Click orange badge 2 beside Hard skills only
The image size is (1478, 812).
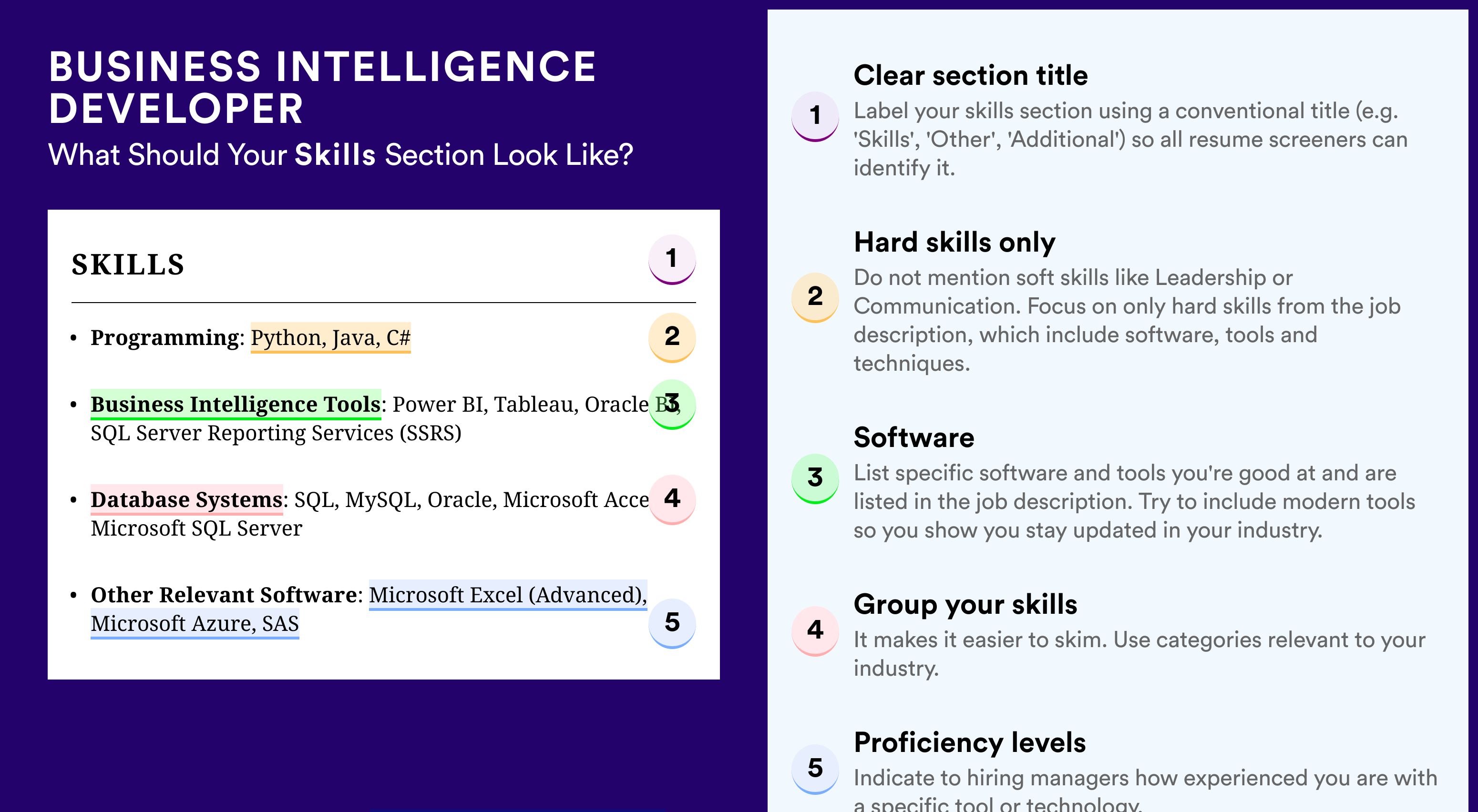815,297
